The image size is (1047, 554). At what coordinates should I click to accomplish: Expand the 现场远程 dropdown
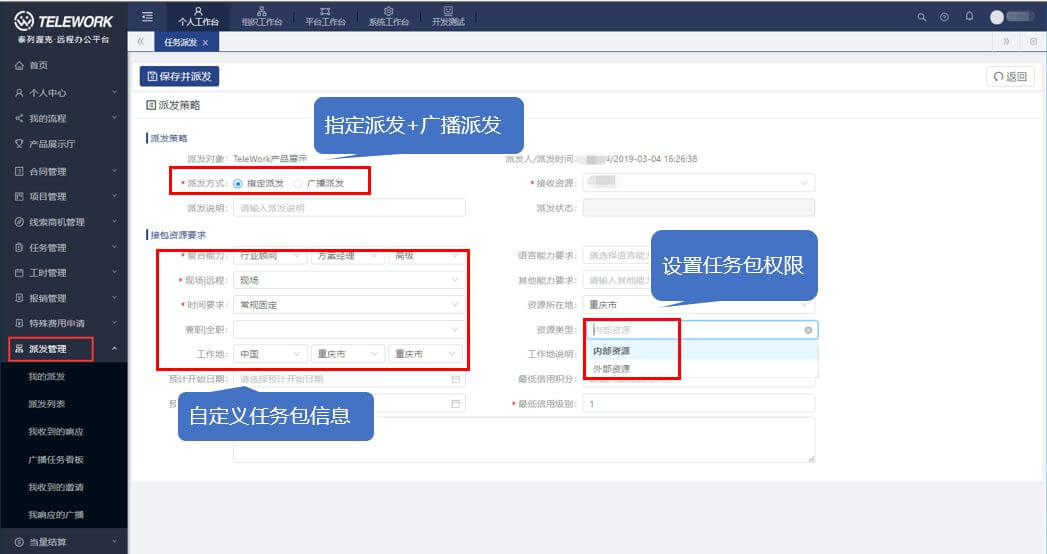[x=348, y=281]
